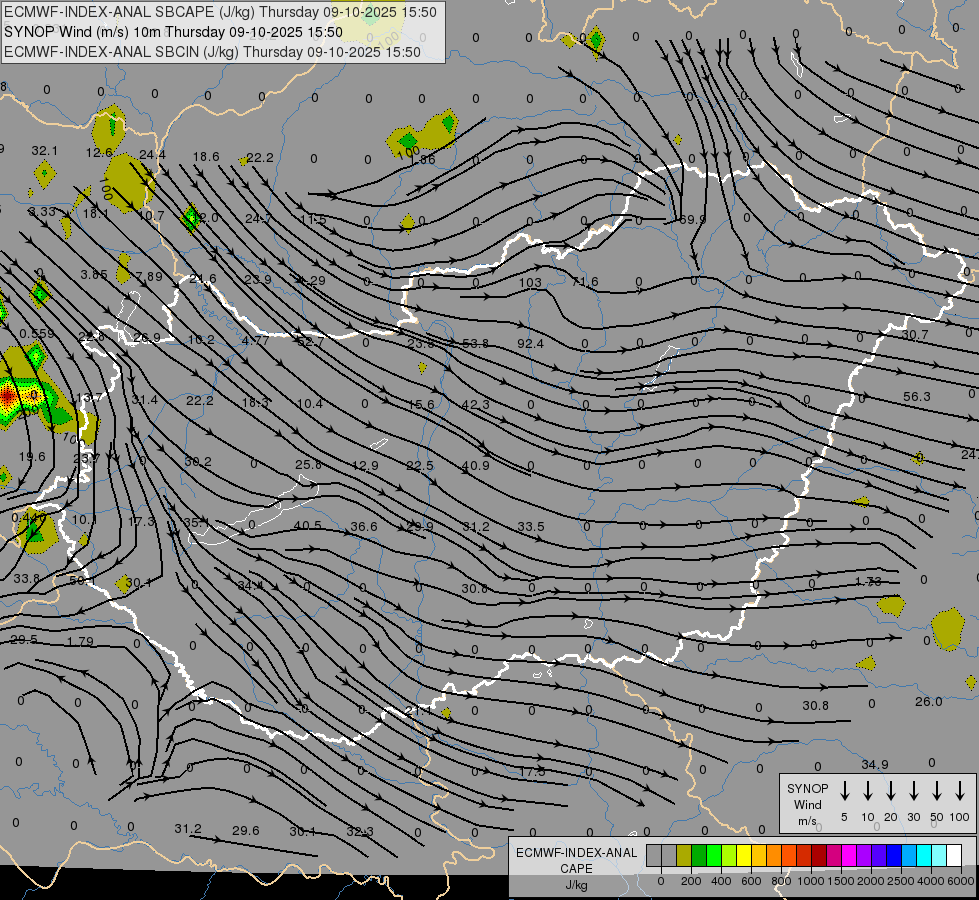Click the map value 1.86
Image resolution: width=979 pixels, height=900 pixels.
[423, 159]
